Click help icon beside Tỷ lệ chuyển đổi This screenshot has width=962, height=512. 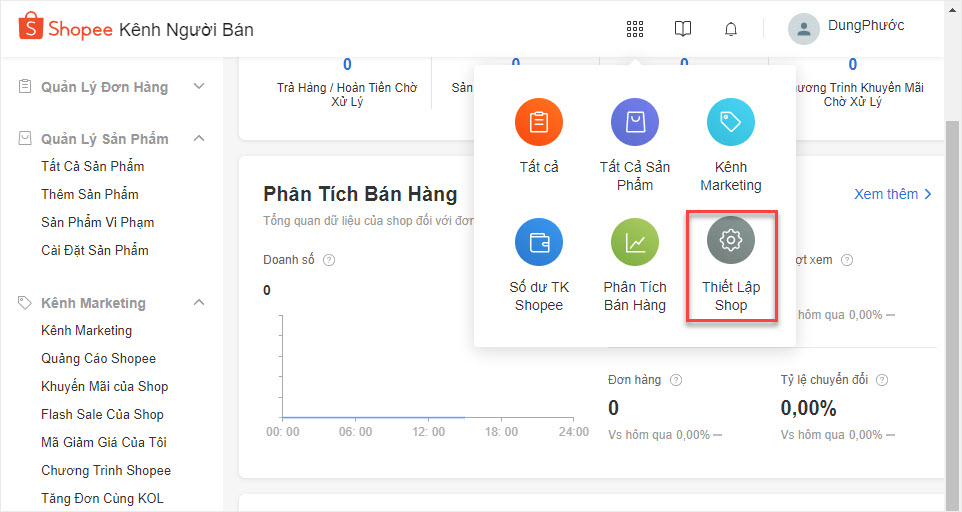tap(882, 380)
